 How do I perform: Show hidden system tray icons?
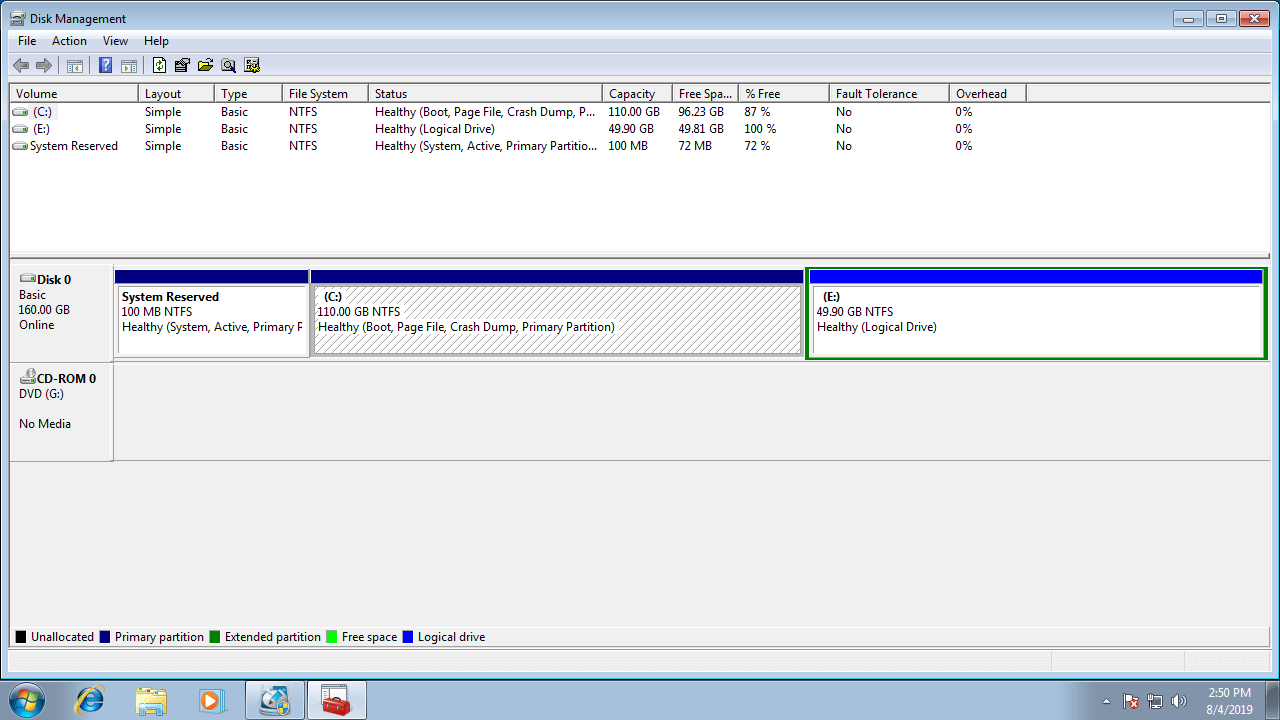pos(1106,701)
